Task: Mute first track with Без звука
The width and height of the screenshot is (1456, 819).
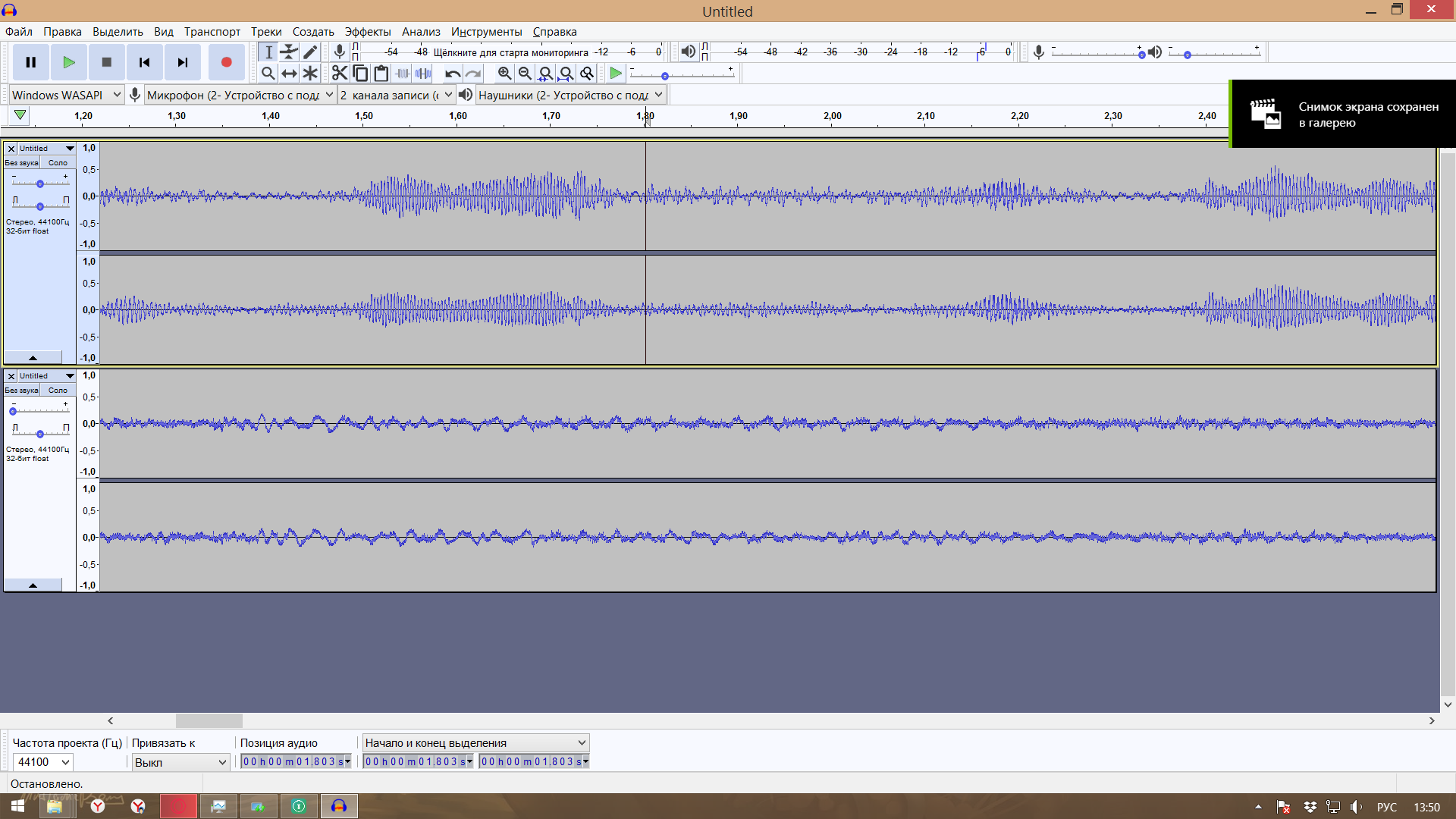Action: (x=21, y=163)
